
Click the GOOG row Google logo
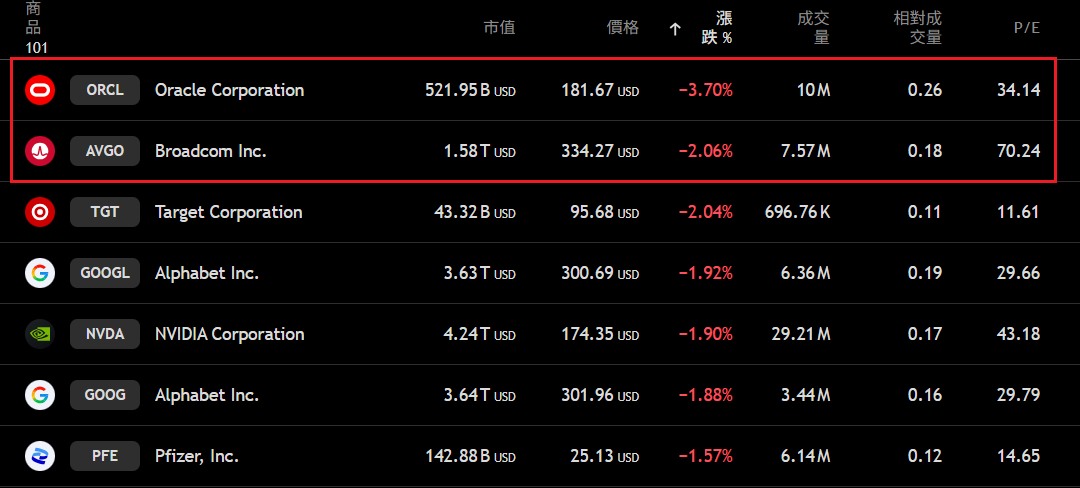click(x=39, y=395)
